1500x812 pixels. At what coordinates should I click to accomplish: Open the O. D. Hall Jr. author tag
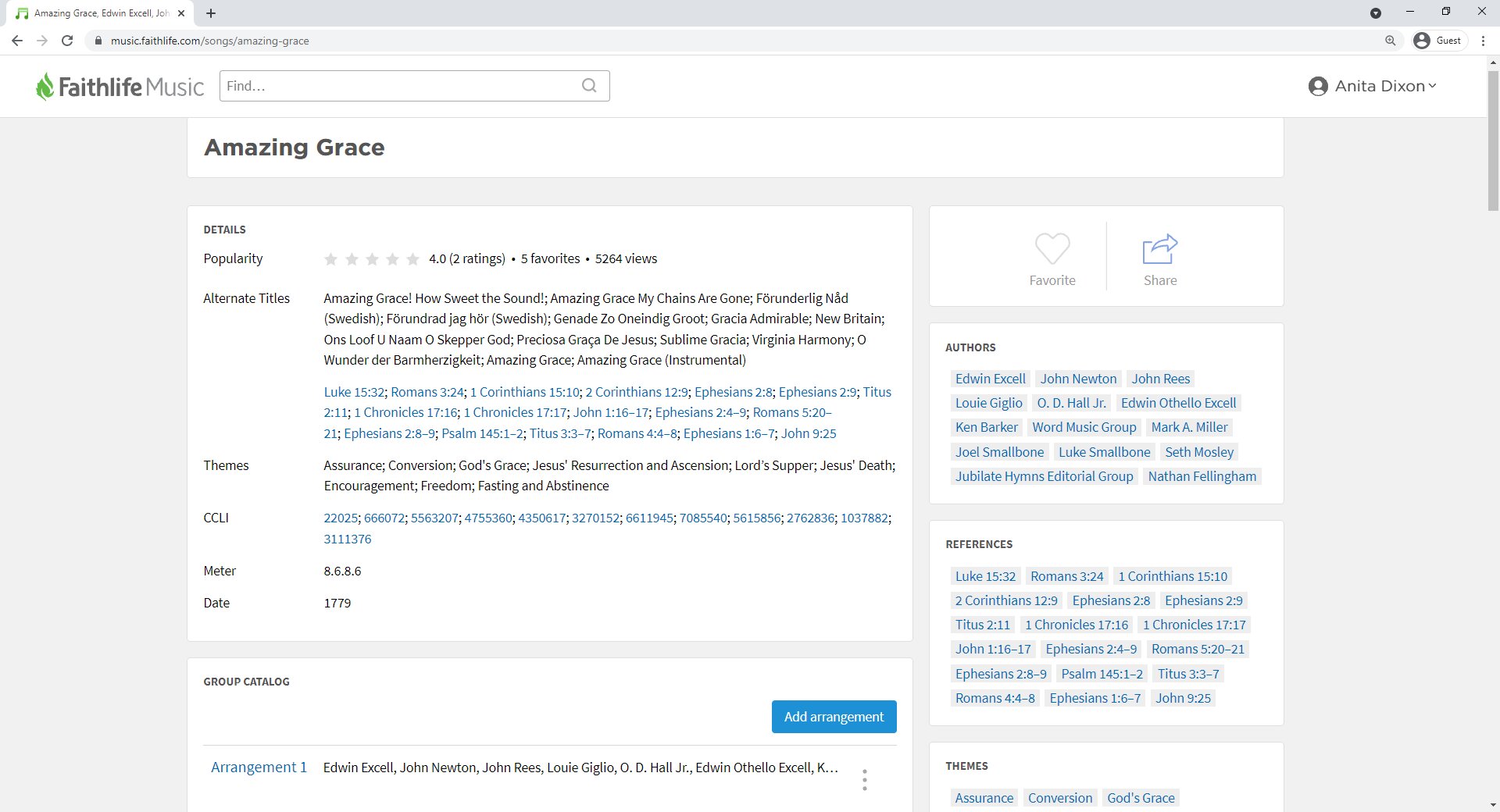click(1071, 403)
